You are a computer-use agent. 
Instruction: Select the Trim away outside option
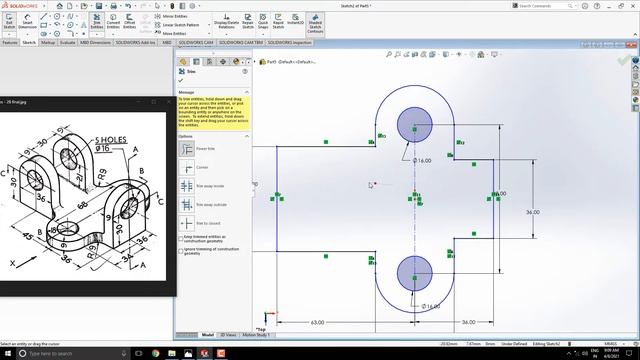[x=187, y=205]
